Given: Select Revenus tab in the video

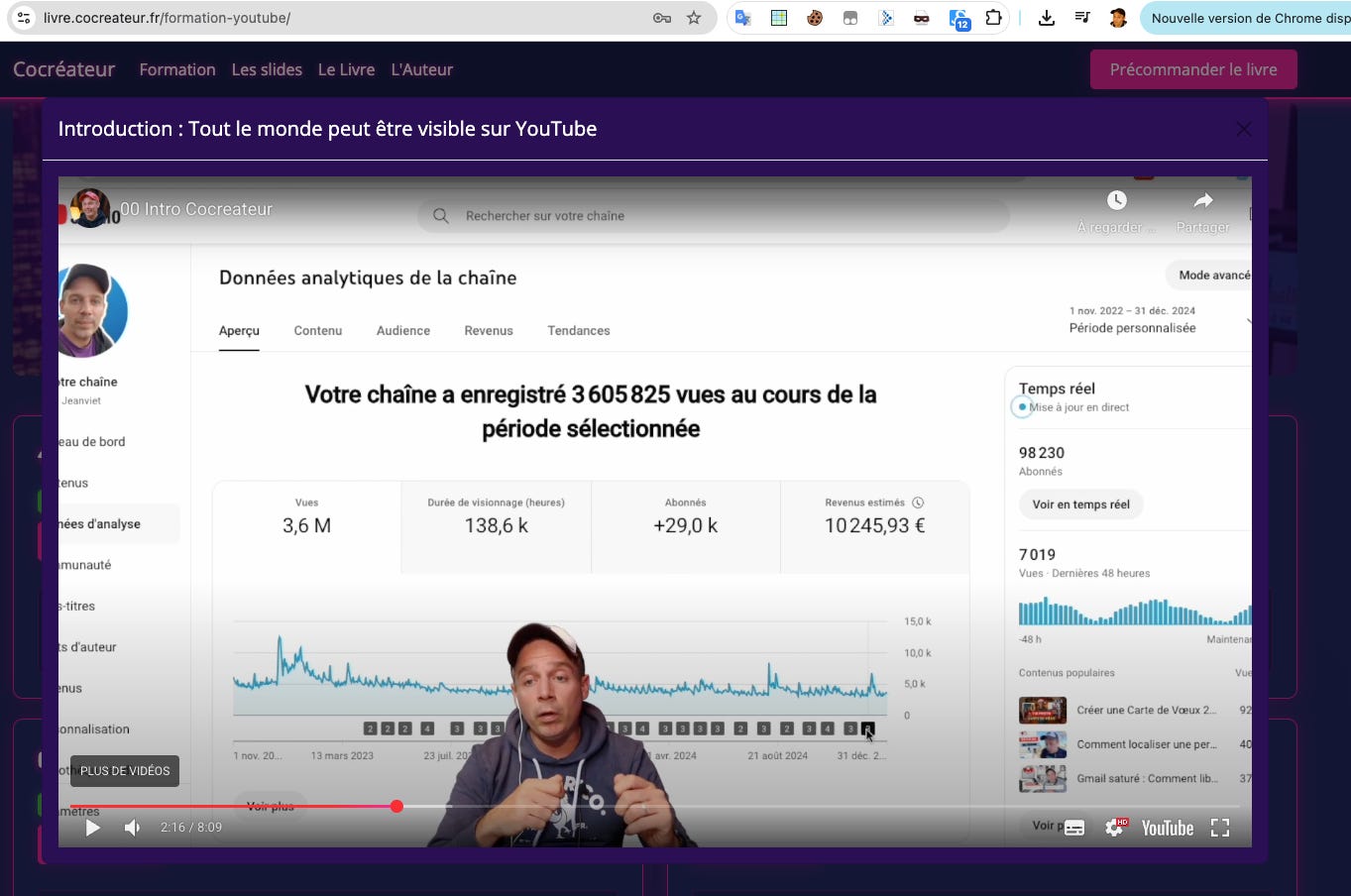Looking at the screenshot, I should tap(489, 331).
